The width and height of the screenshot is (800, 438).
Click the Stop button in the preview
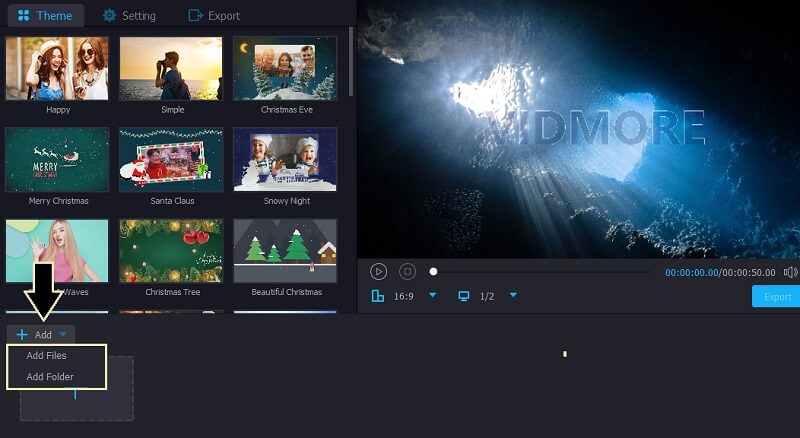407,271
